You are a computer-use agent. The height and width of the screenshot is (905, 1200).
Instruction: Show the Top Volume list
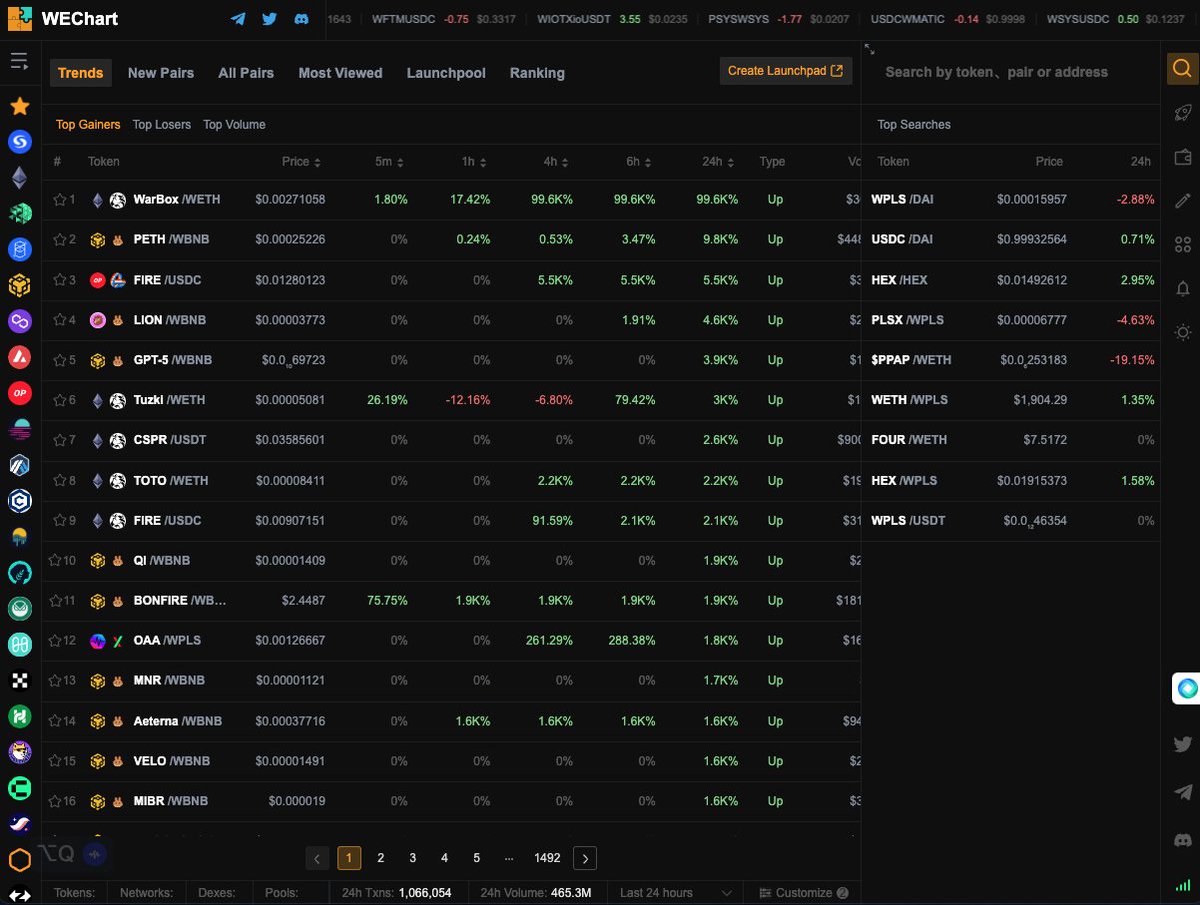[234, 125]
